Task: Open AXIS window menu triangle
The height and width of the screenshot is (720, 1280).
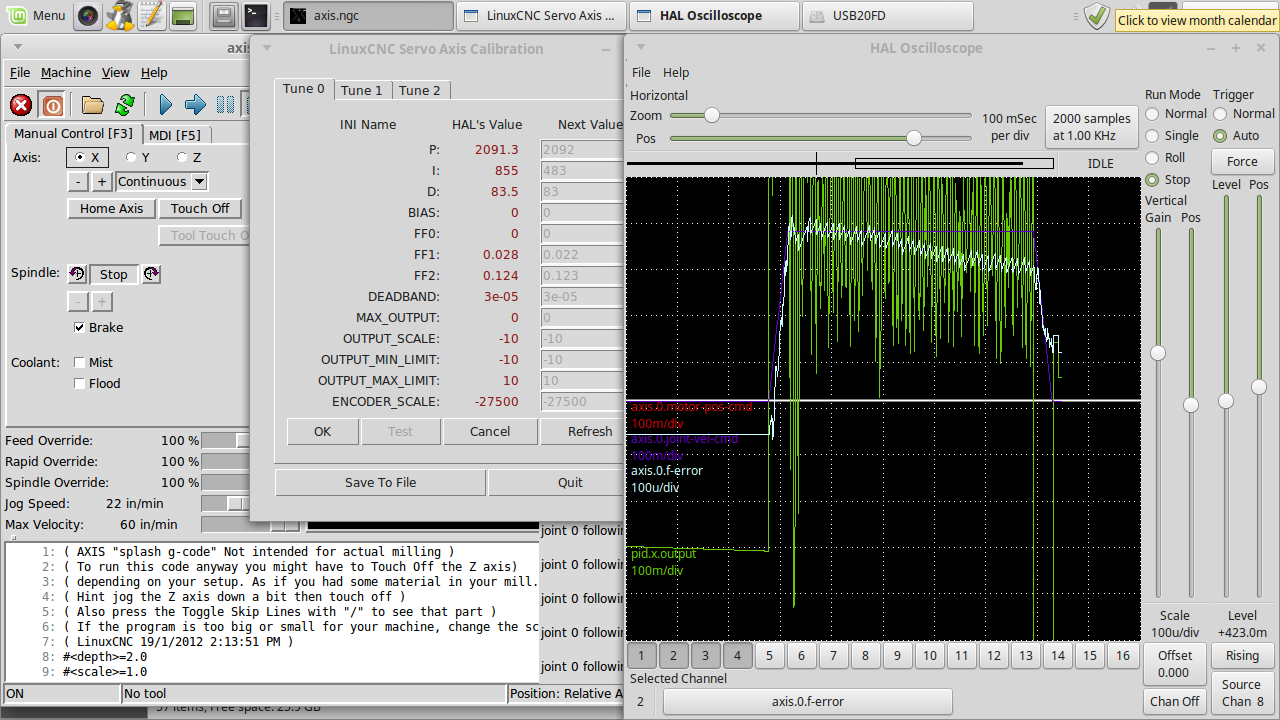Action: pos(16,47)
